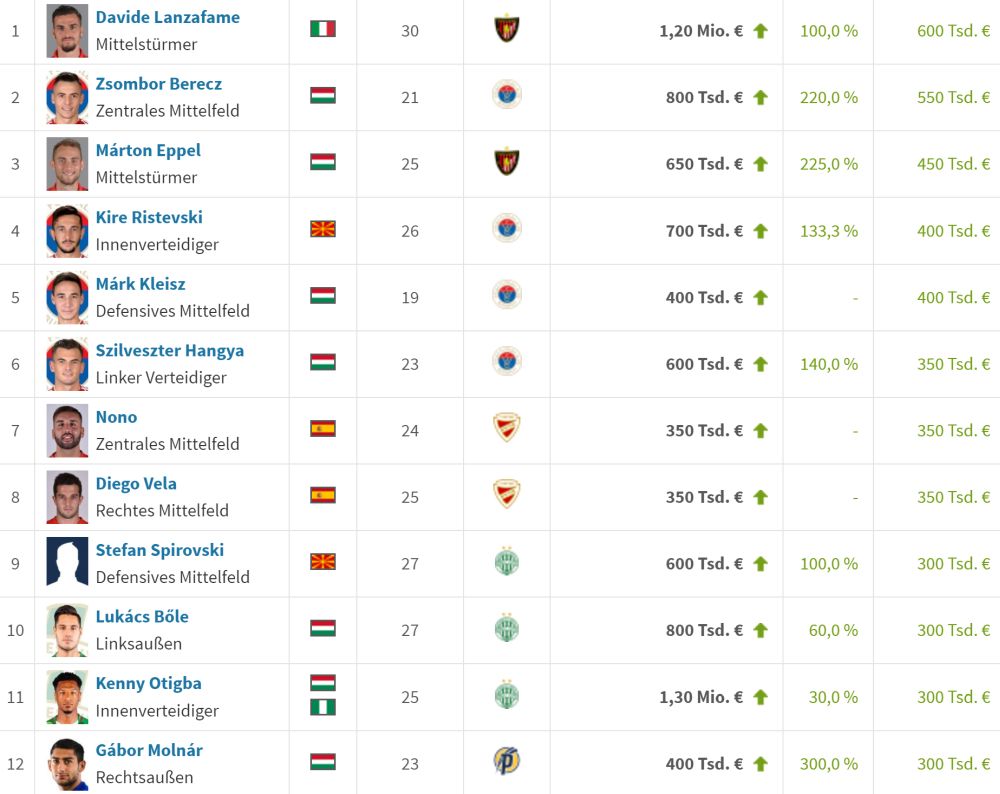
Task: Open Zsombor Berecz's player page
Action: coord(159,84)
